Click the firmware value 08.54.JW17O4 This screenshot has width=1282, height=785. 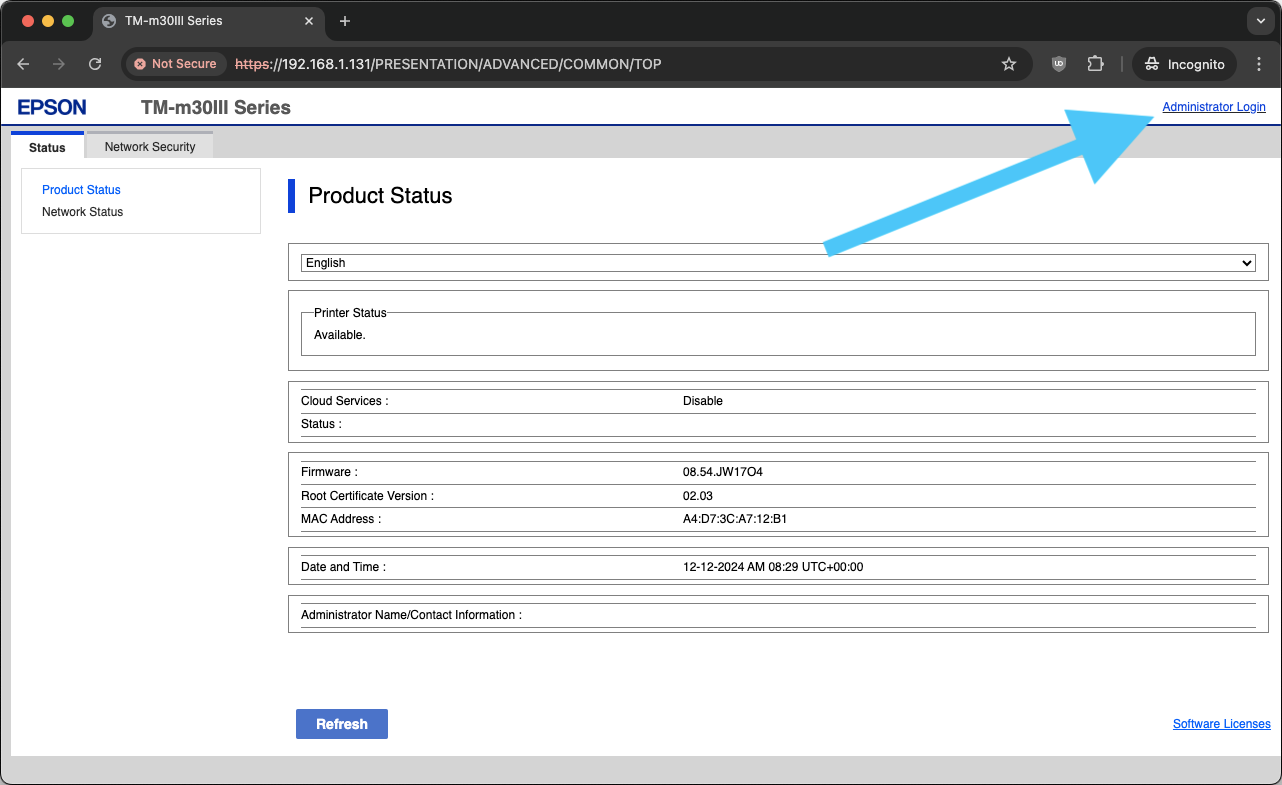723,472
